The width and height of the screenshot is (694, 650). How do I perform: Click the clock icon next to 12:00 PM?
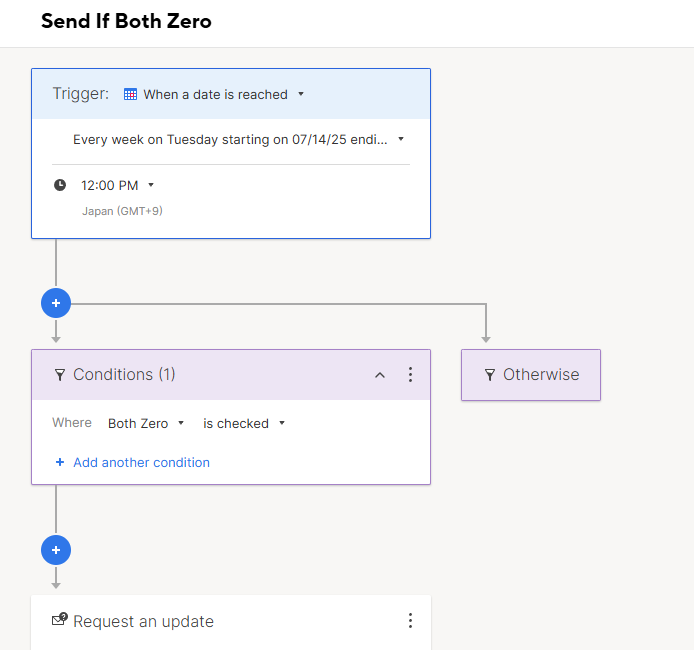pos(60,185)
